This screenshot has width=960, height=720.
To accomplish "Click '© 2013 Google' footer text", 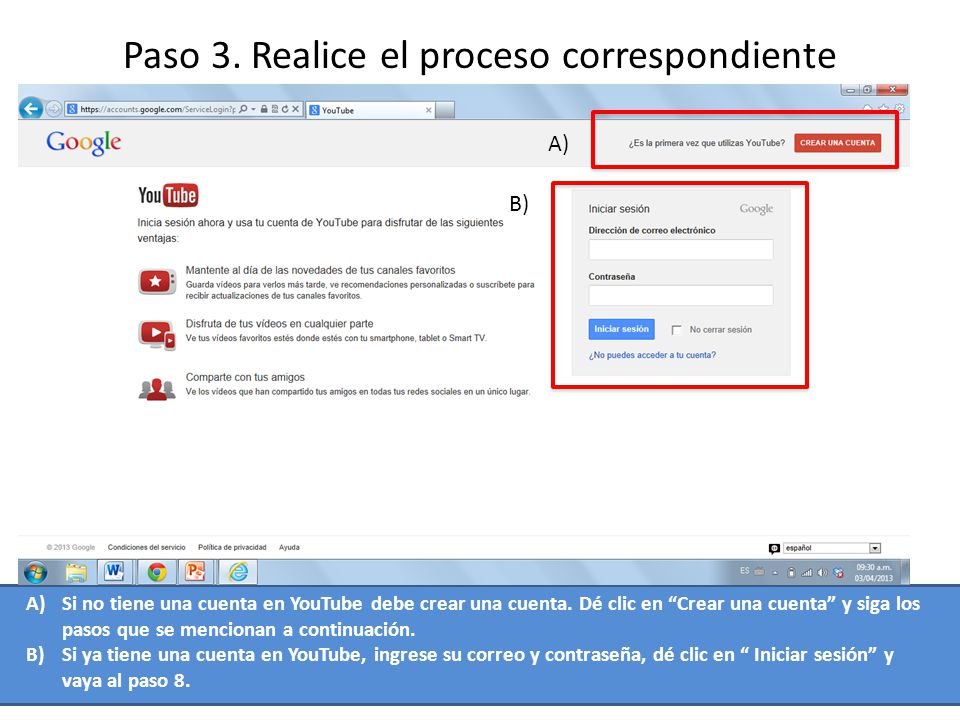I will pos(70,547).
